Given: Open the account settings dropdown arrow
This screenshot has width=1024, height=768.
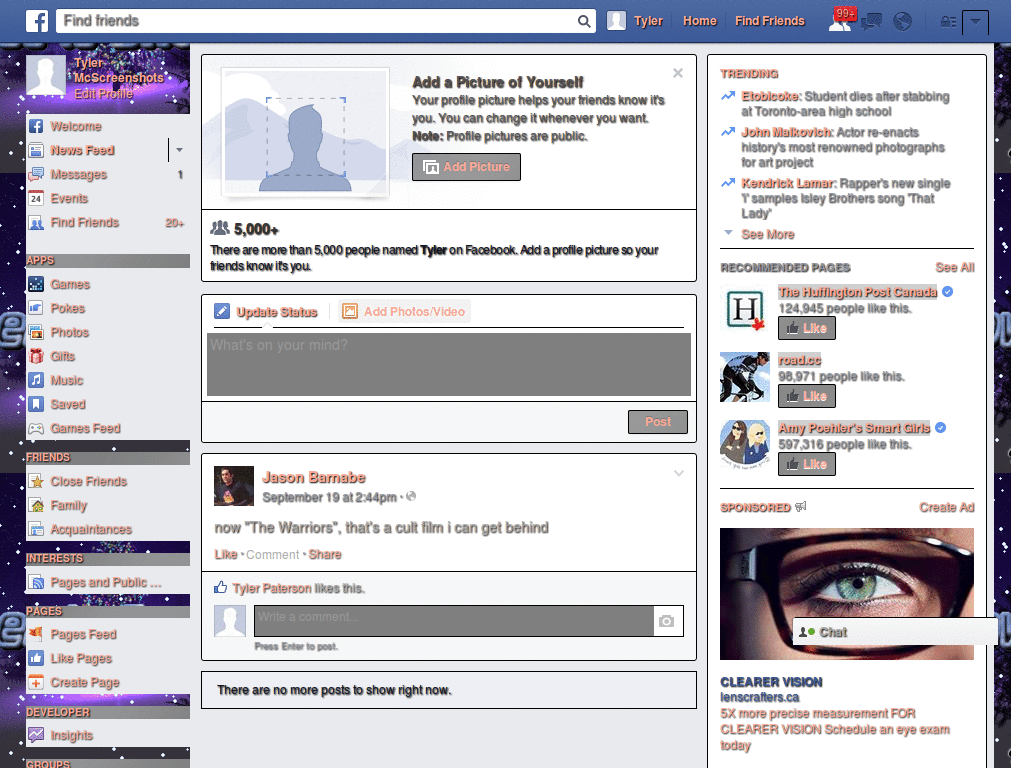Looking at the screenshot, I should pos(977,21).
